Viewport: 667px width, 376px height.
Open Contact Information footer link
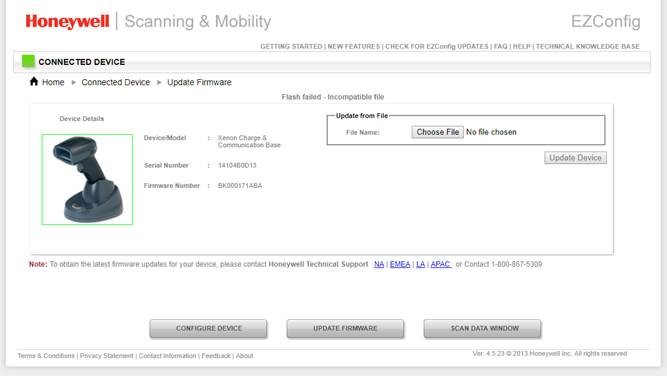point(168,356)
